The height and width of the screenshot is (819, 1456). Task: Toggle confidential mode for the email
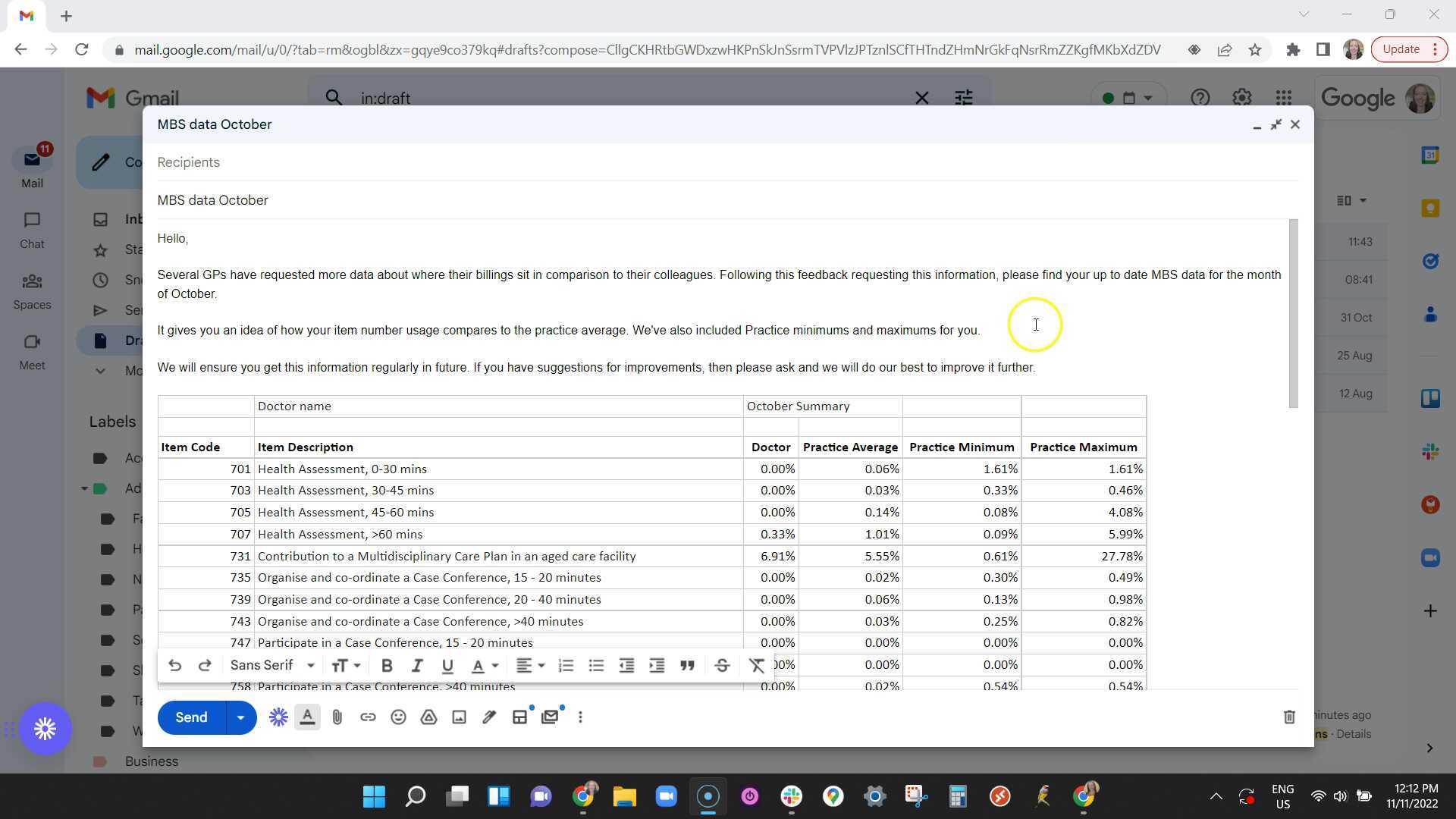point(551,717)
